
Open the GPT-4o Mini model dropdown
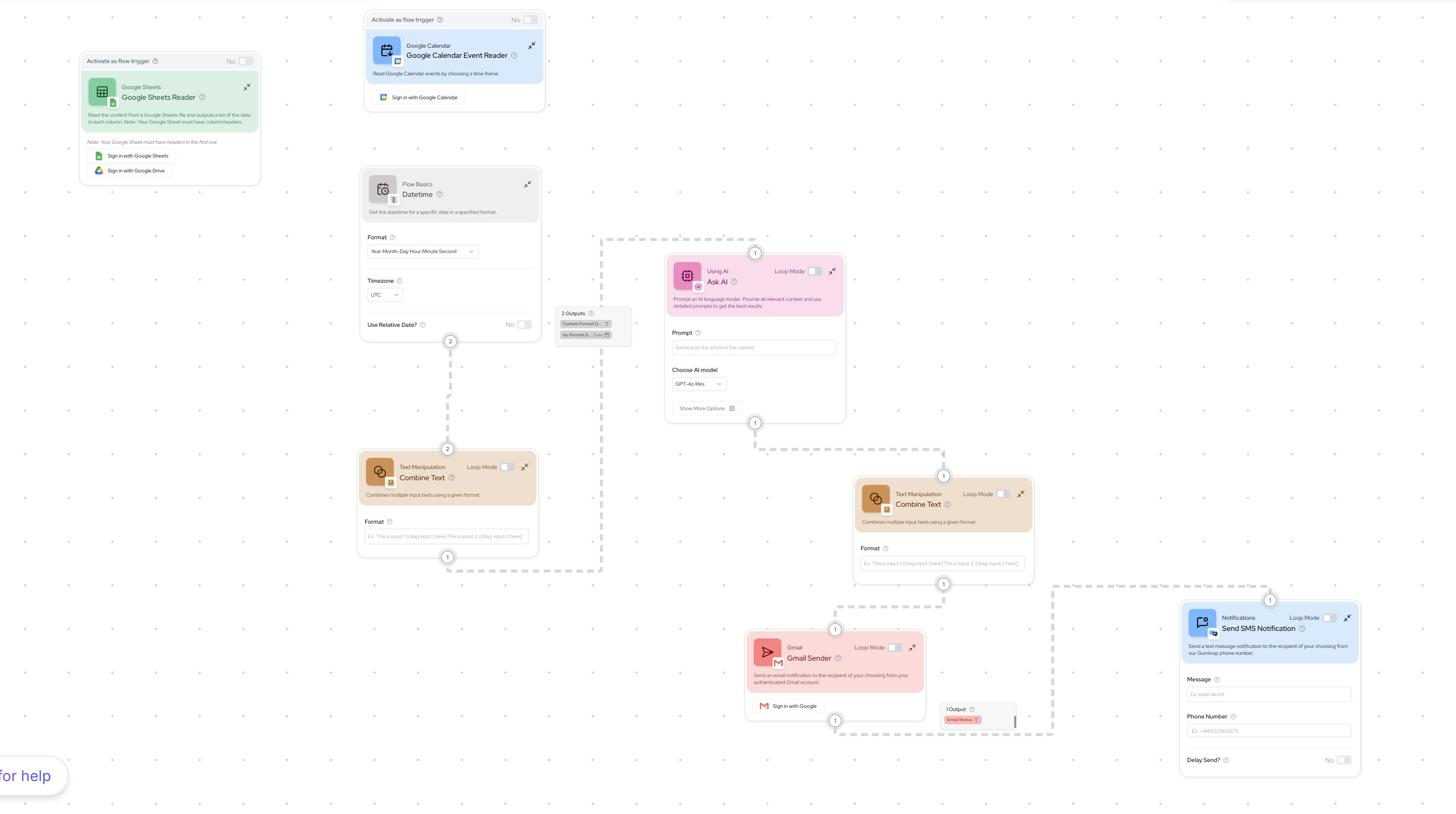[699, 384]
